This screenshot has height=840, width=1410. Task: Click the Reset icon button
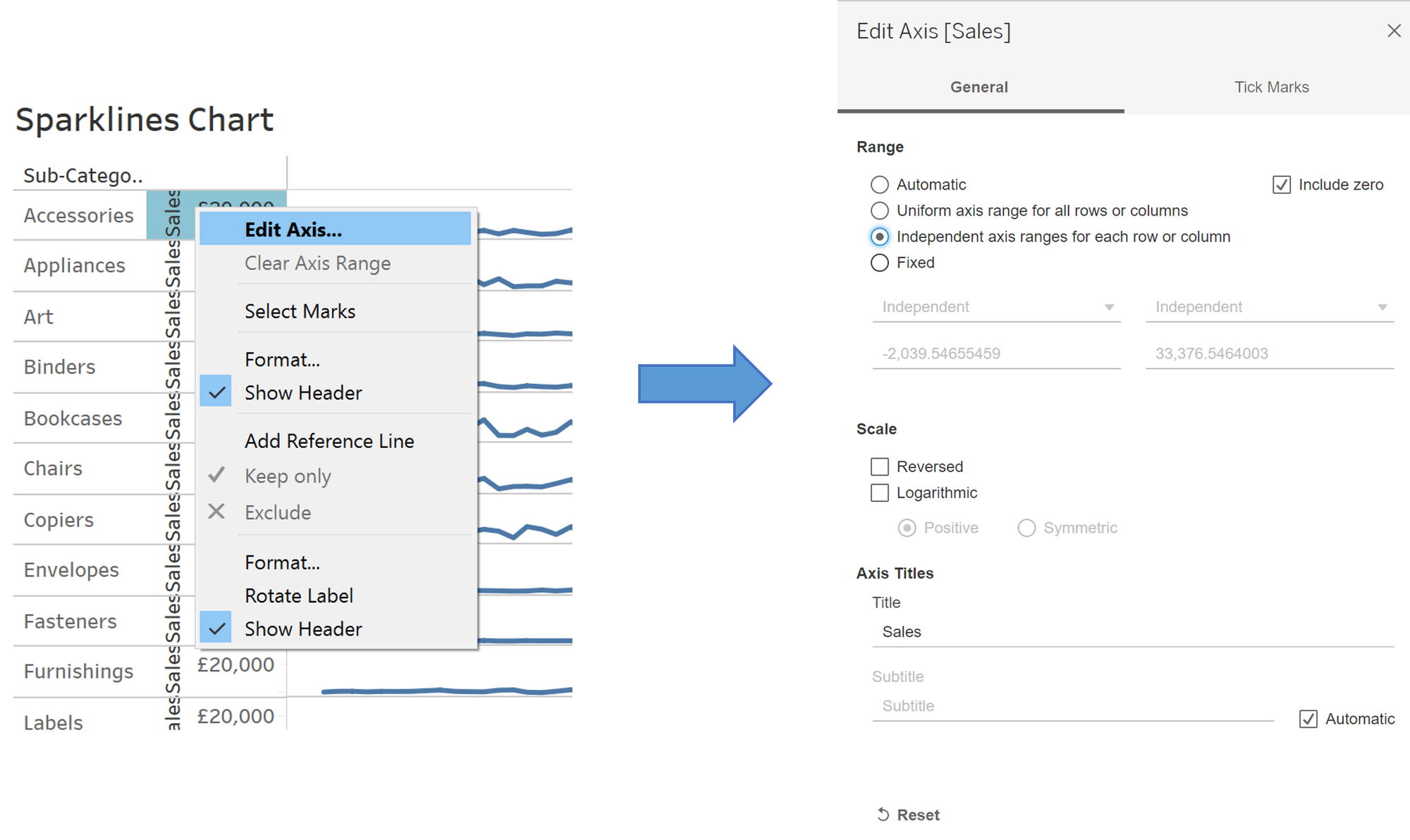click(x=883, y=815)
